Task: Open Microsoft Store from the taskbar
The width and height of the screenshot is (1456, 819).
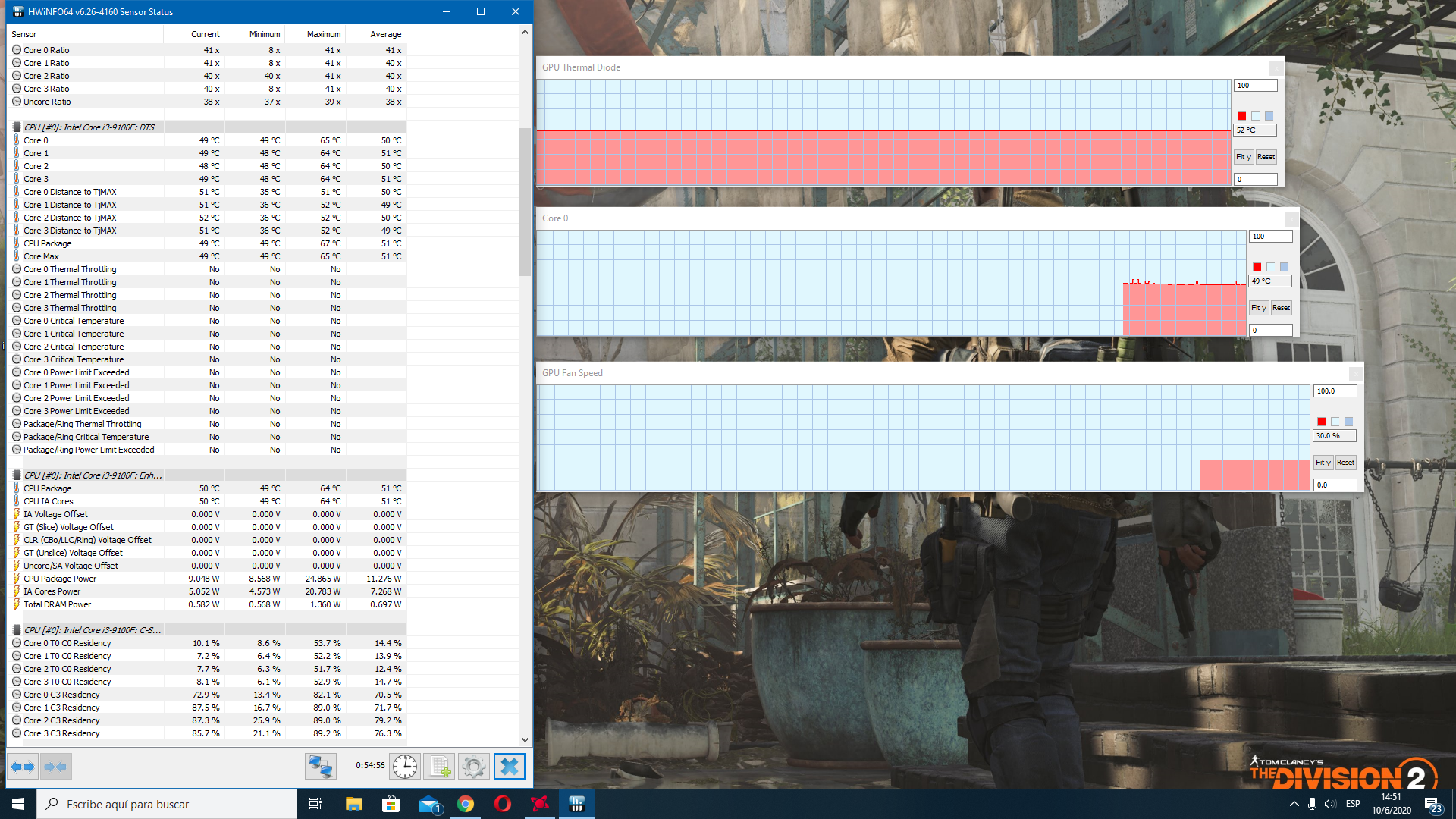Action: [391, 804]
